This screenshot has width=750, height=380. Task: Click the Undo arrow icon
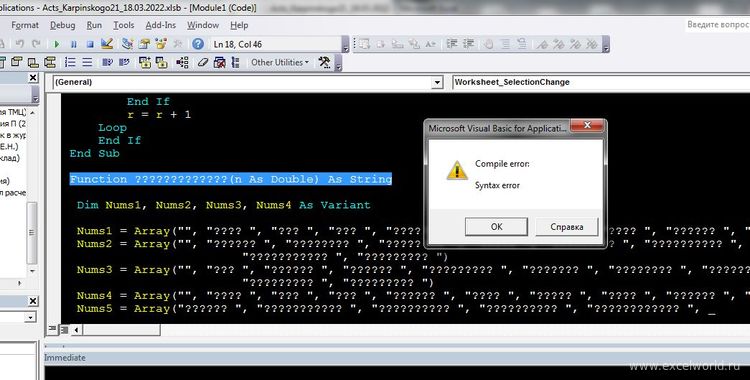point(20,44)
